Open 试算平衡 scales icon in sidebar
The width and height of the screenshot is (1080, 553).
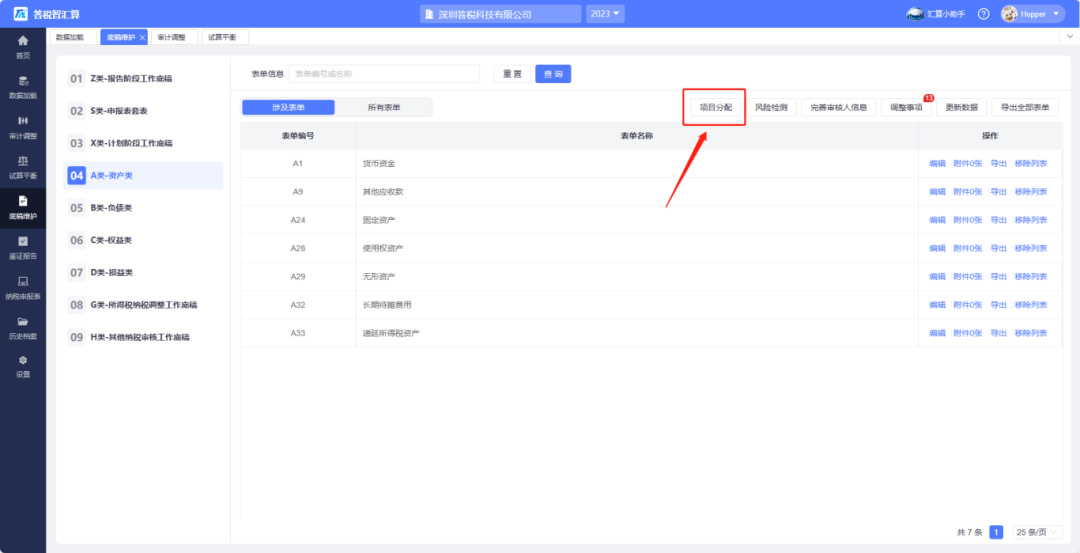(23, 161)
